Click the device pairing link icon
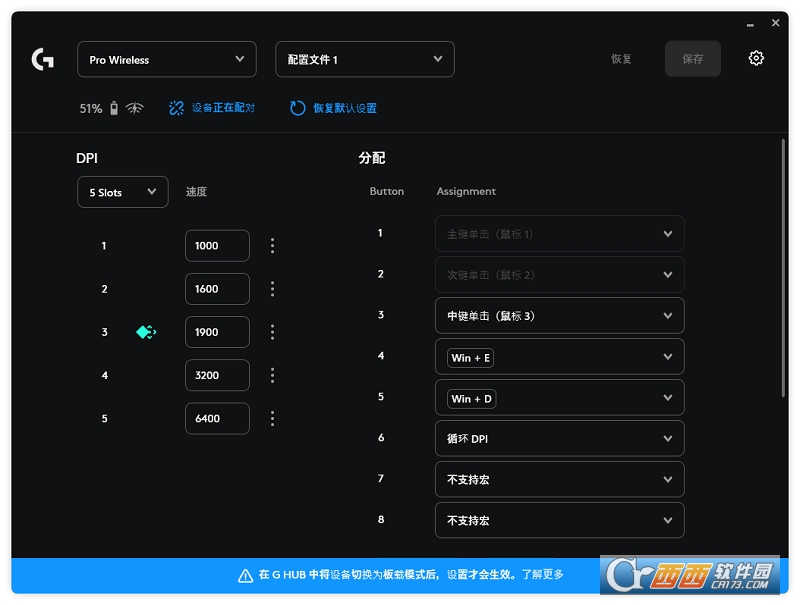The width and height of the screenshot is (800, 605). 177,108
